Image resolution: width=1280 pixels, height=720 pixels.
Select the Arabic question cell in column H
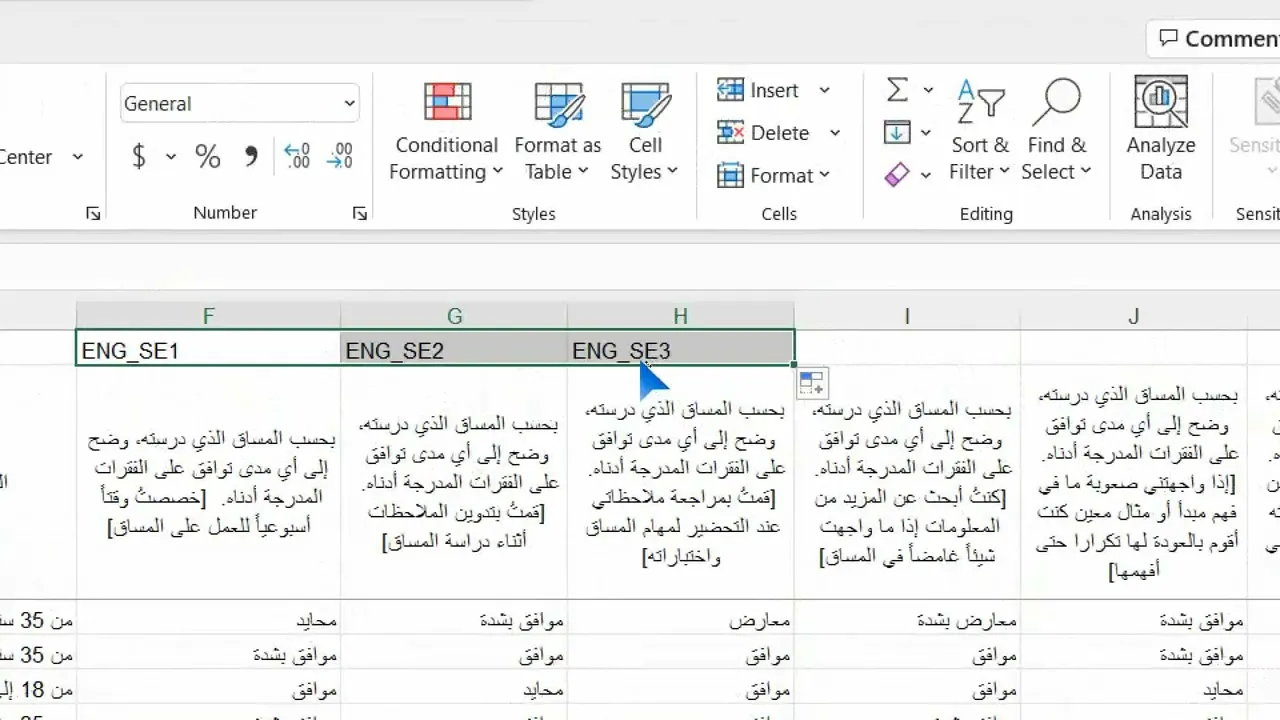coord(680,483)
